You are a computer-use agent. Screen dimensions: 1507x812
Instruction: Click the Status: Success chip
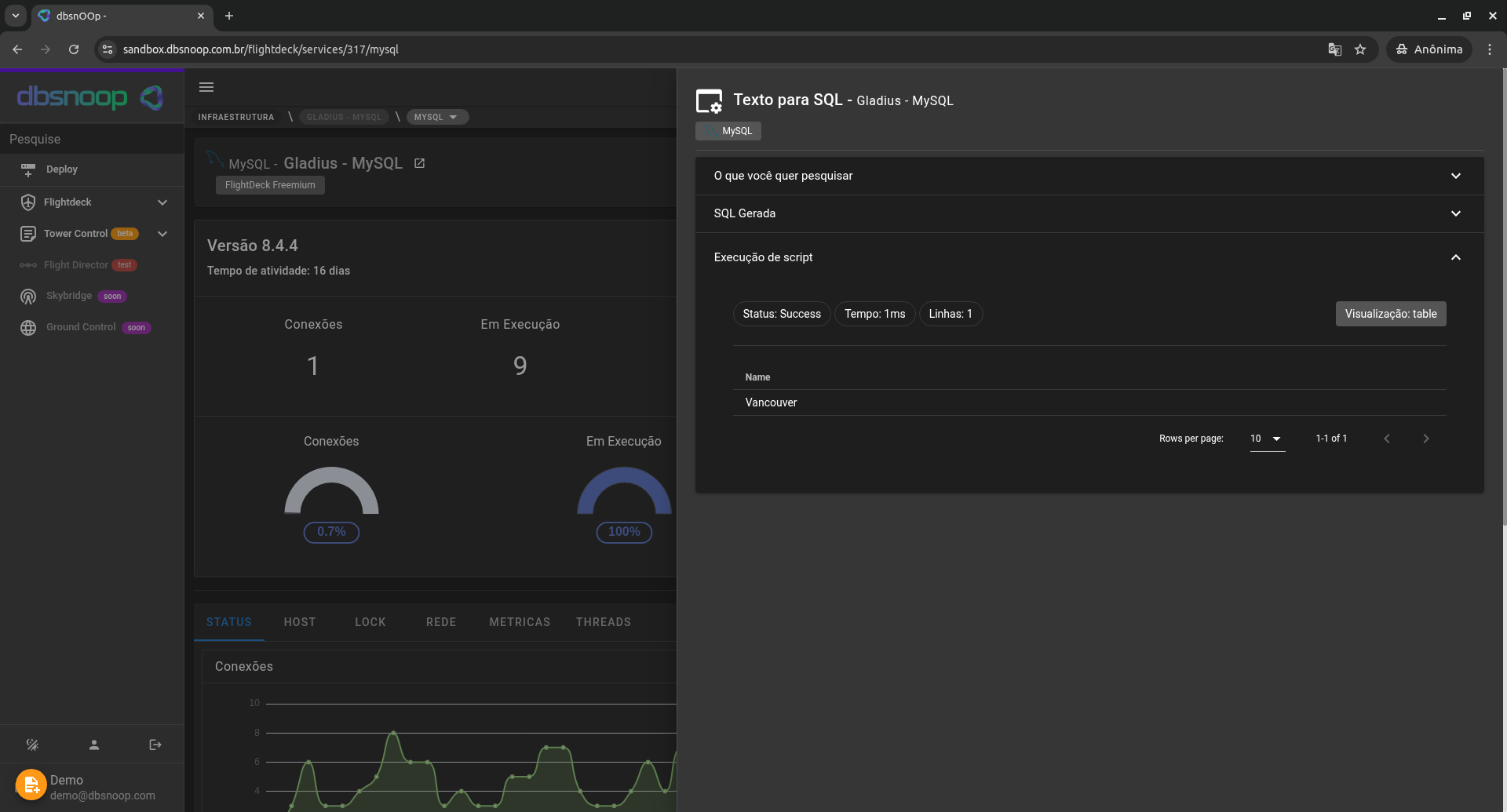pos(782,314)
